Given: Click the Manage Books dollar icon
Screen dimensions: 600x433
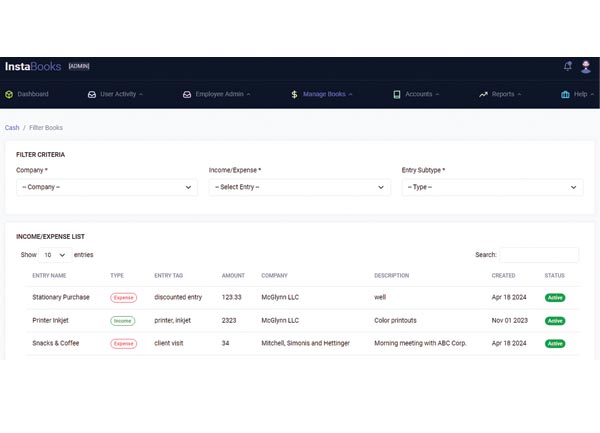Looking at the screenshot, I should (293, 95).
